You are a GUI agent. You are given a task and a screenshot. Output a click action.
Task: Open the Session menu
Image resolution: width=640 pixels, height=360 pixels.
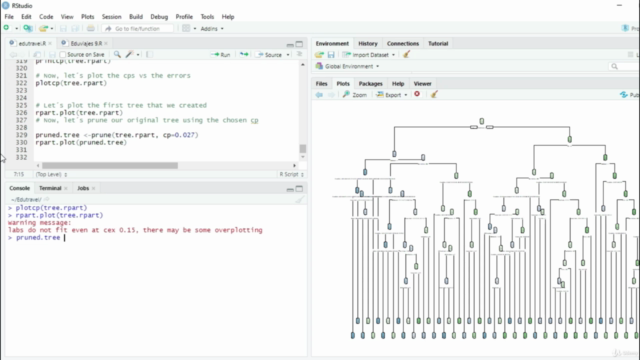(x=111, y=17)
